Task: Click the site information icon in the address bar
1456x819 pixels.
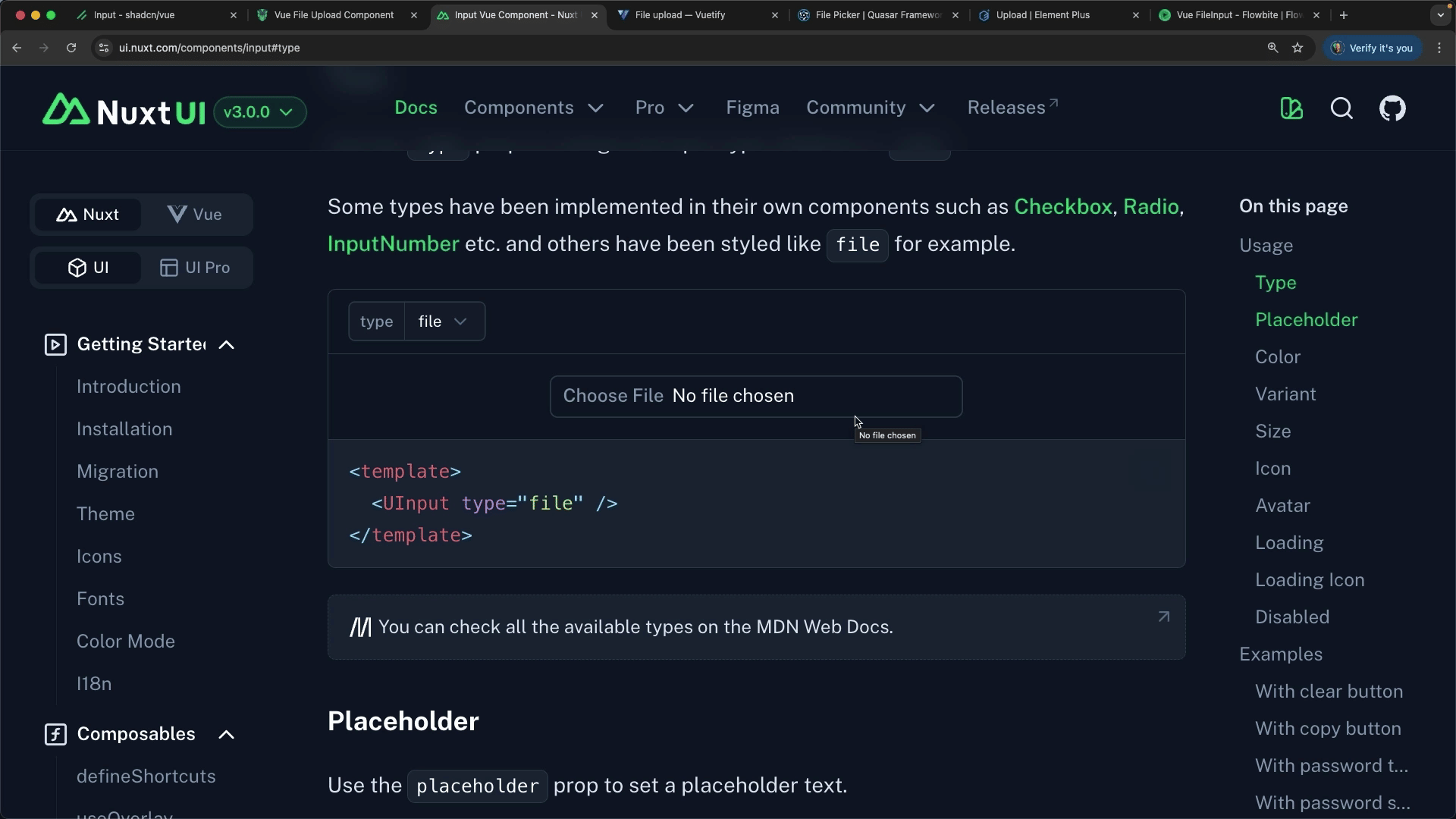Action: pyautogui.click(x=104, y=48)
